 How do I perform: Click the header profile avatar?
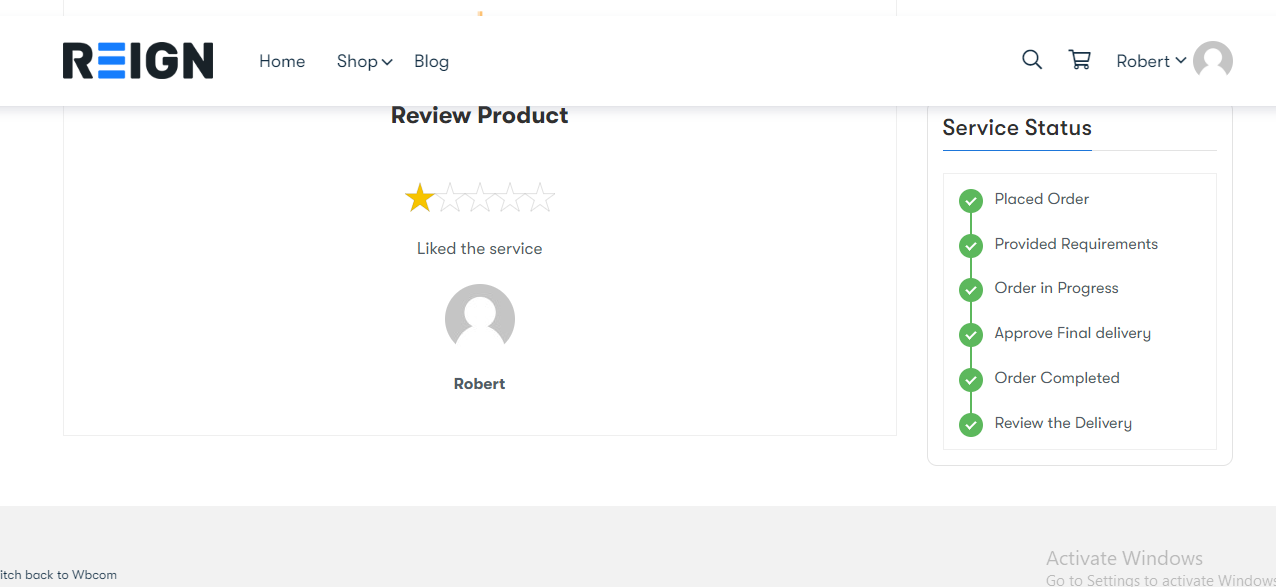tap(1213, 60)
